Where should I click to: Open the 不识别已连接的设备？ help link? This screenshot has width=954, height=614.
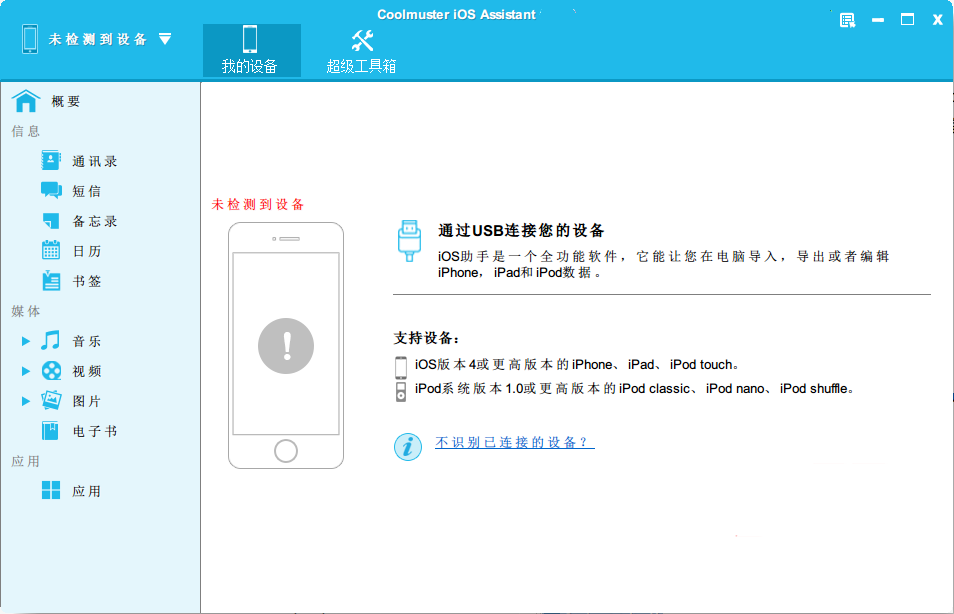[515, 442]
